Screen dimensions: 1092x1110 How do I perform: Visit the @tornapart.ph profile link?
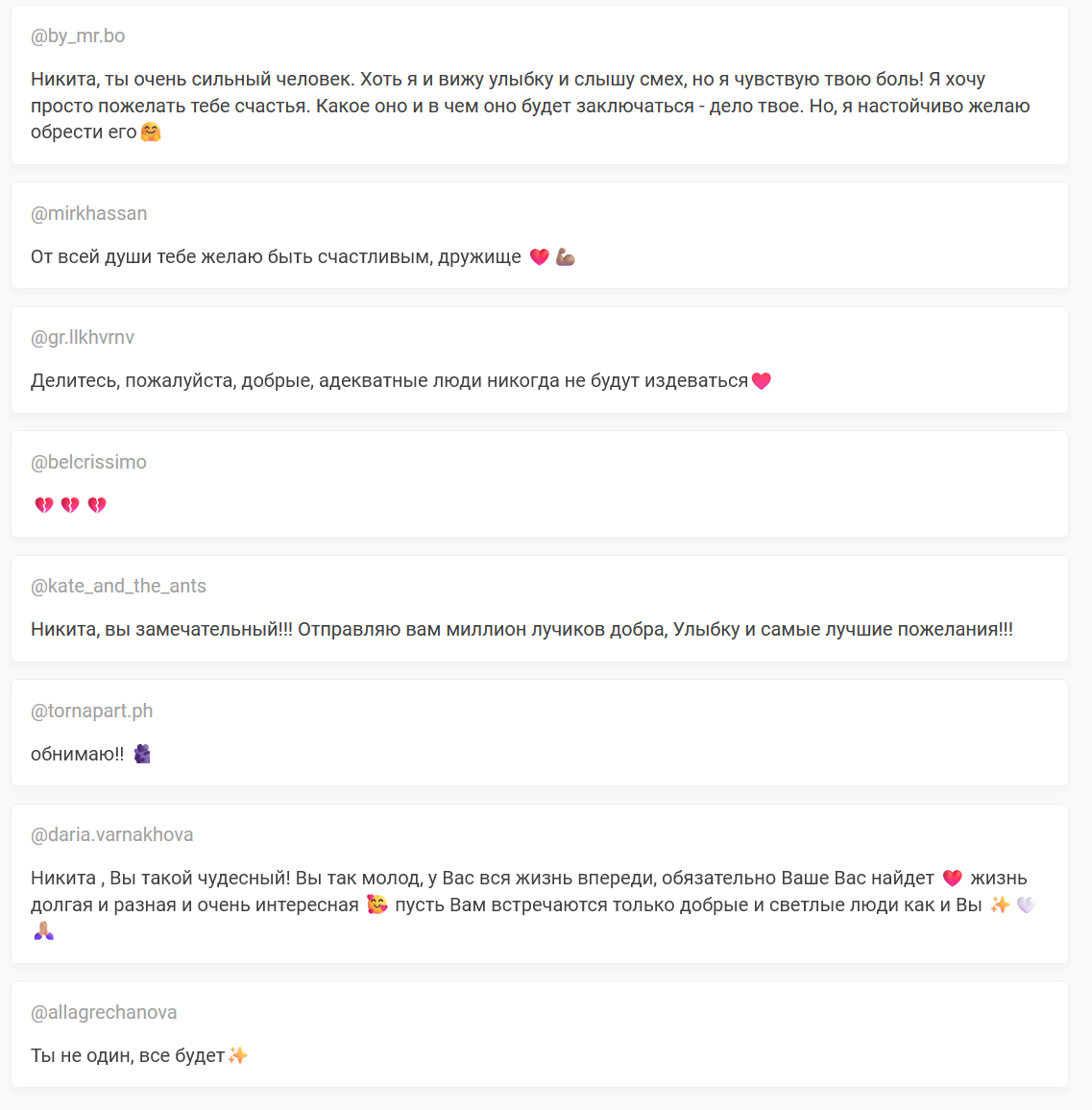[92, 711]
